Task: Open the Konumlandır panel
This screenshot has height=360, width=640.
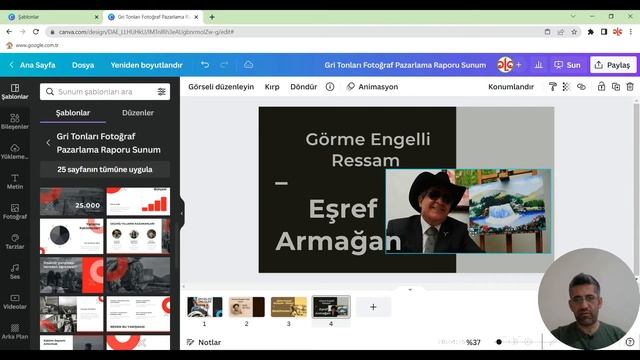Action: point(511,87)
